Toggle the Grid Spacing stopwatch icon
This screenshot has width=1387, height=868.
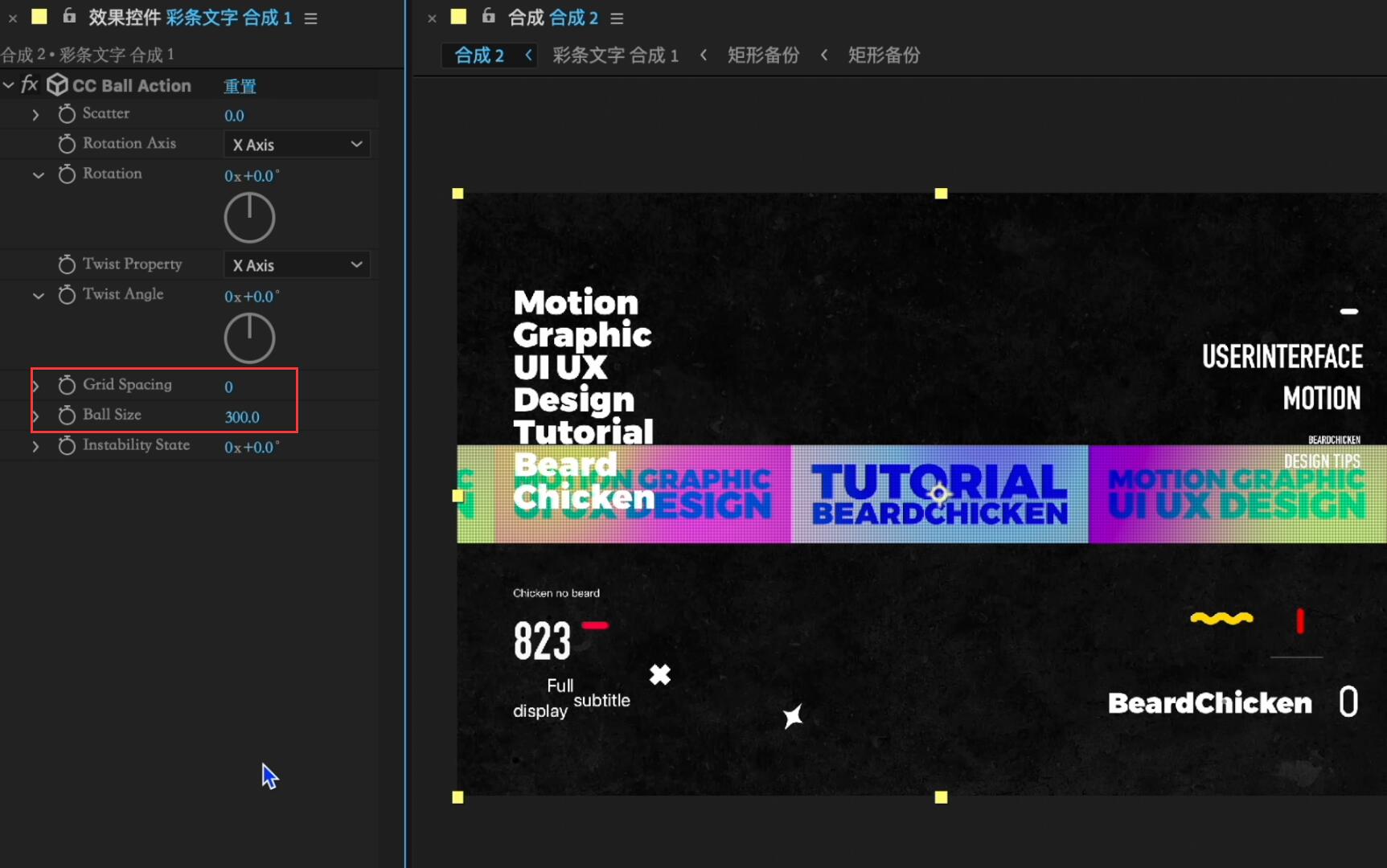(x=67, y=385)
